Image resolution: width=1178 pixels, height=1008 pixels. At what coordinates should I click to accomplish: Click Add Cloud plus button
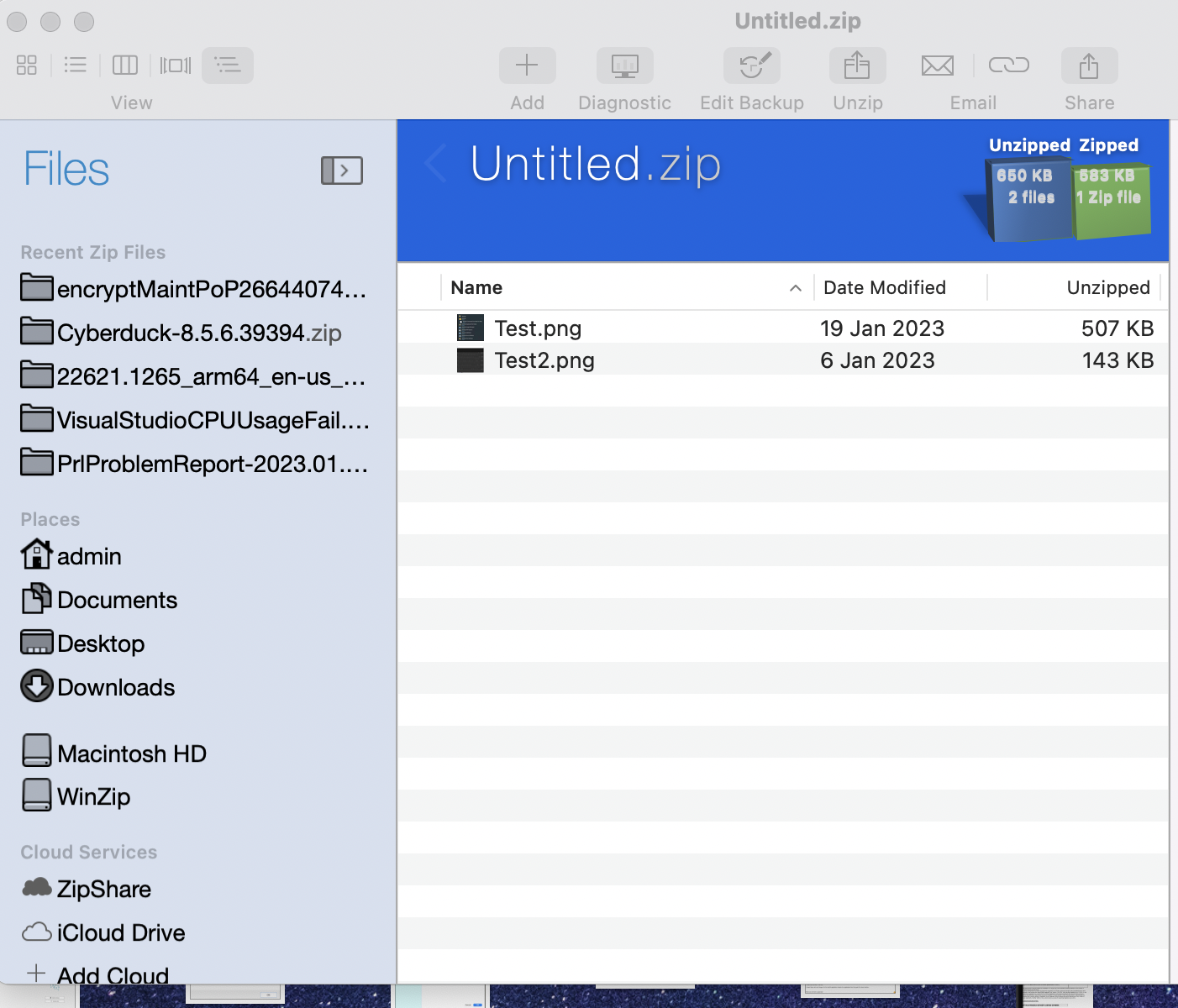[x=36, y=973]
